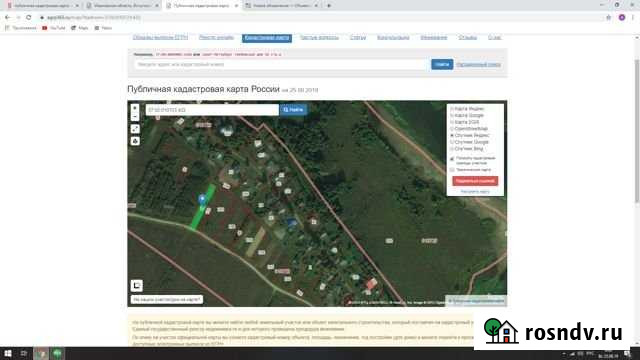Click the blue Найти button in map search

point(293,110)
